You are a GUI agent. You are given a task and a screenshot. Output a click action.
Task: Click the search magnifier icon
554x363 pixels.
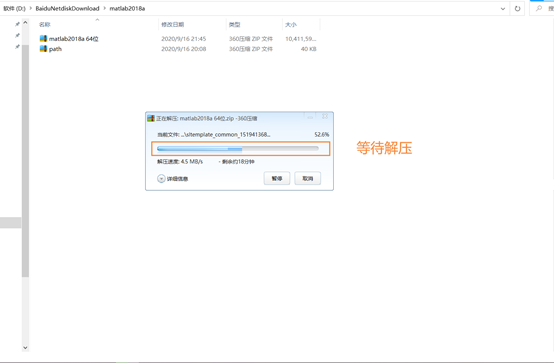click(539, 8)
